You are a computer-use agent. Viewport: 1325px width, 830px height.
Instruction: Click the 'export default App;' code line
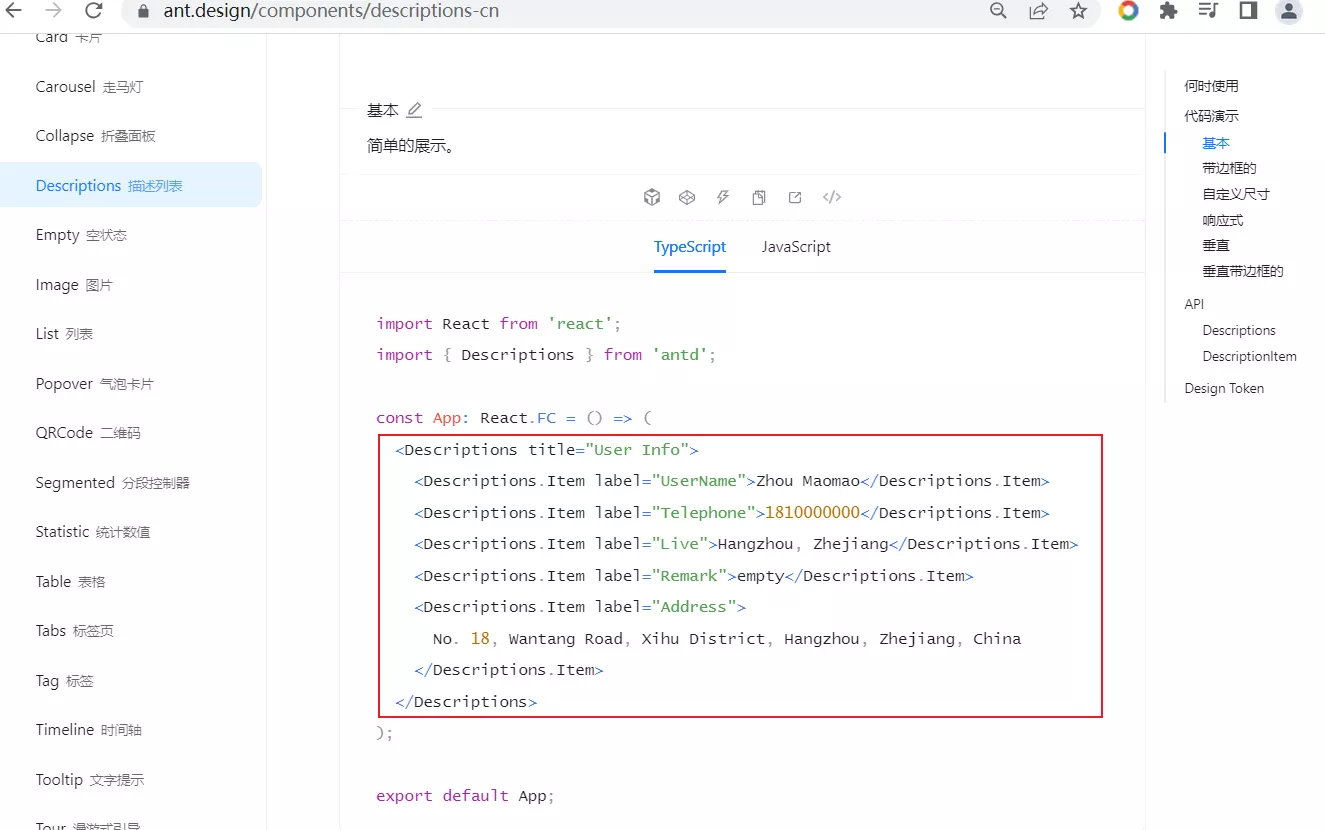(465, 796)
